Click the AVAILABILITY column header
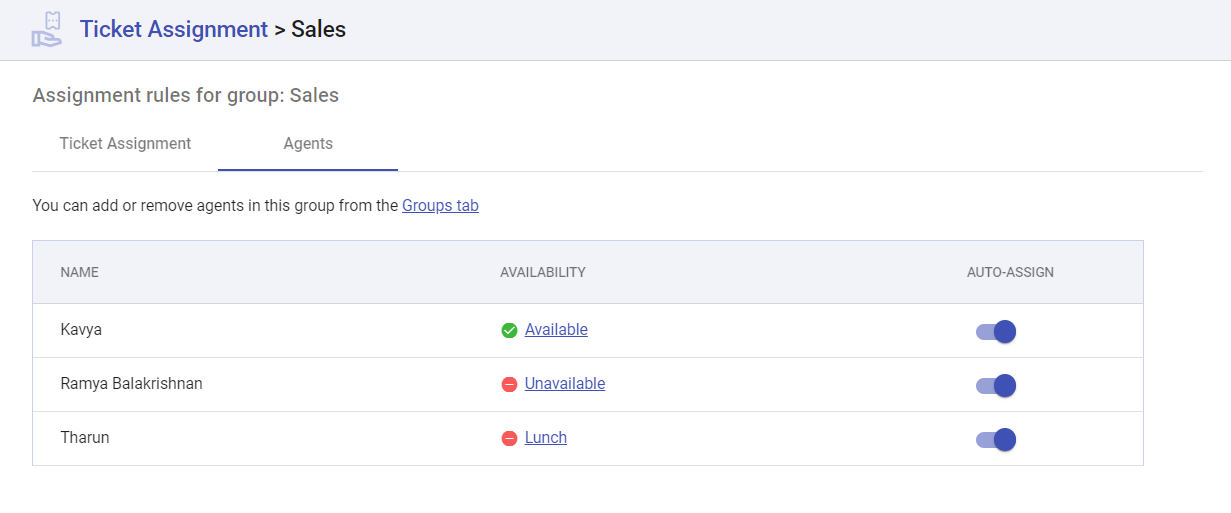Viewport: 1231px width, 513px height. 543,272
